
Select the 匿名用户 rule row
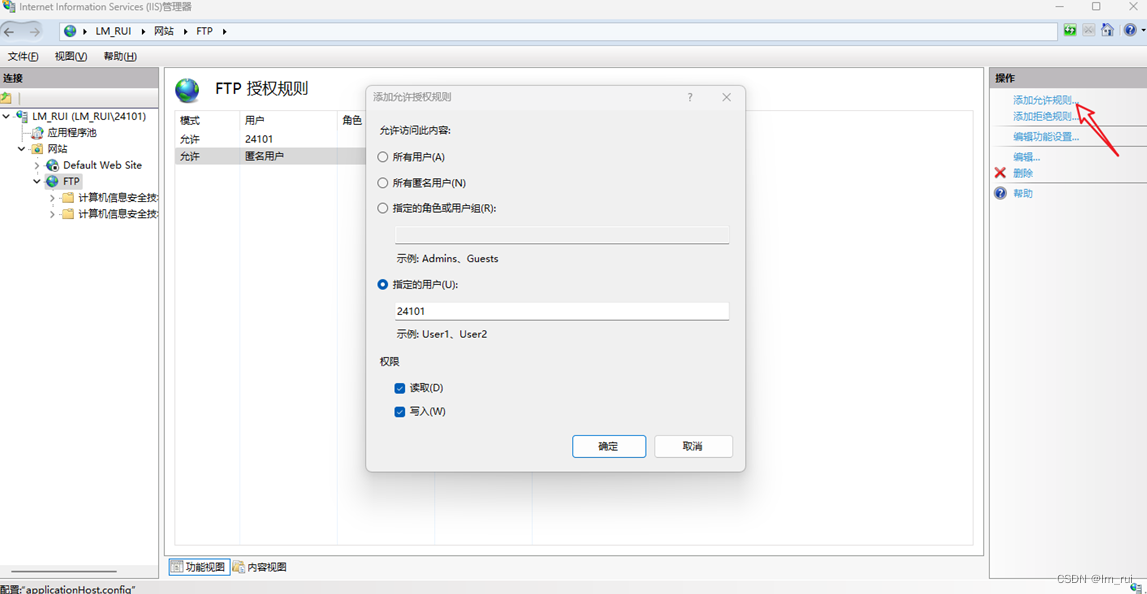[x=271, y=156]
